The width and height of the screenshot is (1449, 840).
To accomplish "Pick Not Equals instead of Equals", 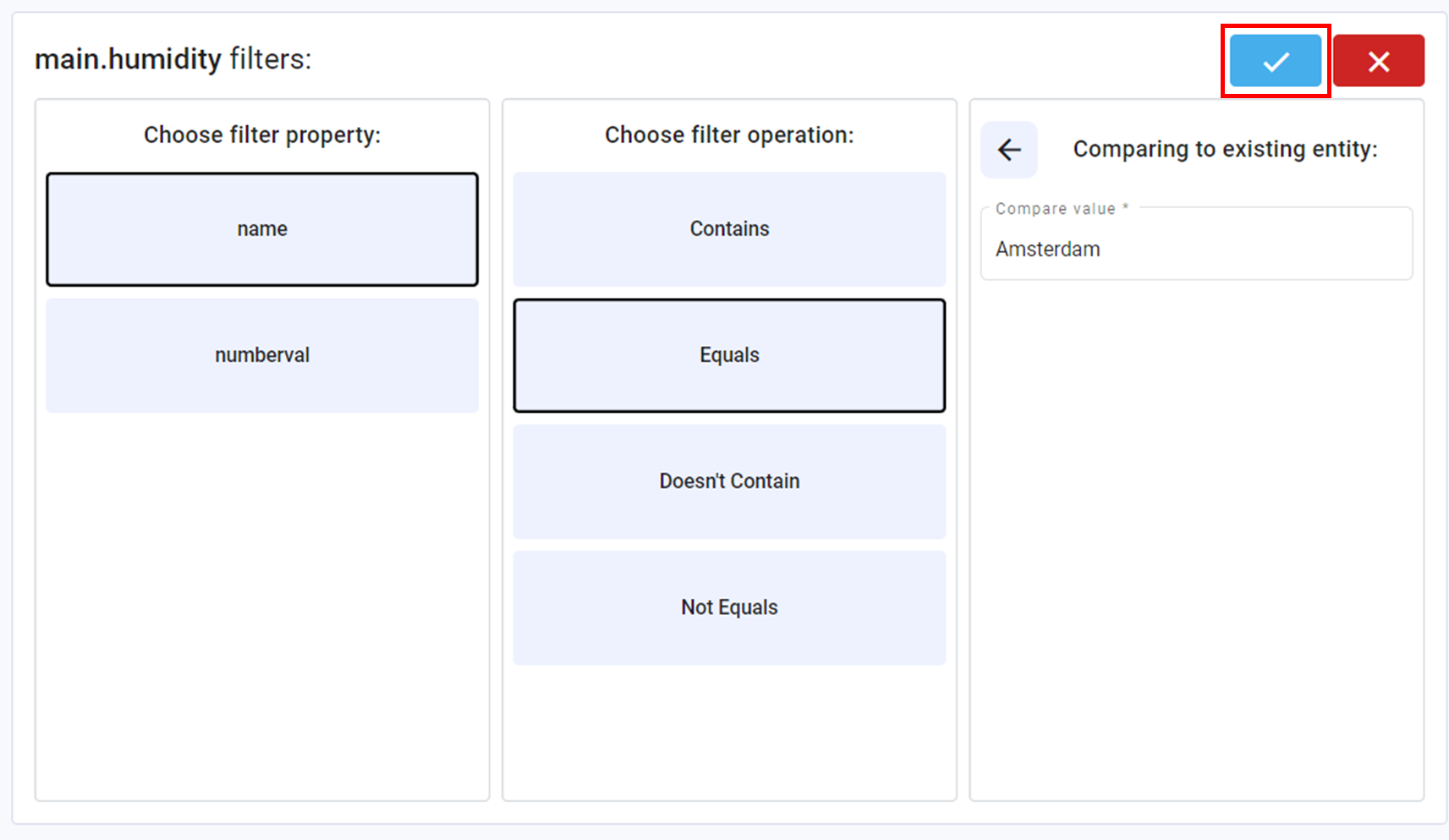I will pos(728,607).
